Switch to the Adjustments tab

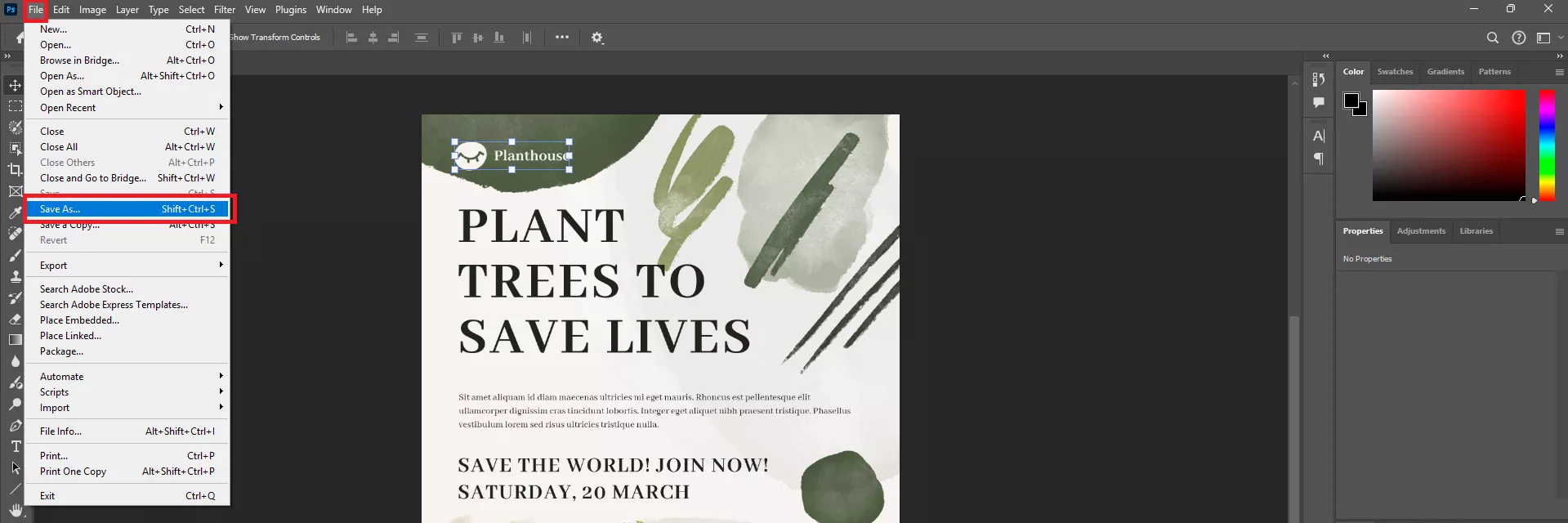pos(1420,231)
